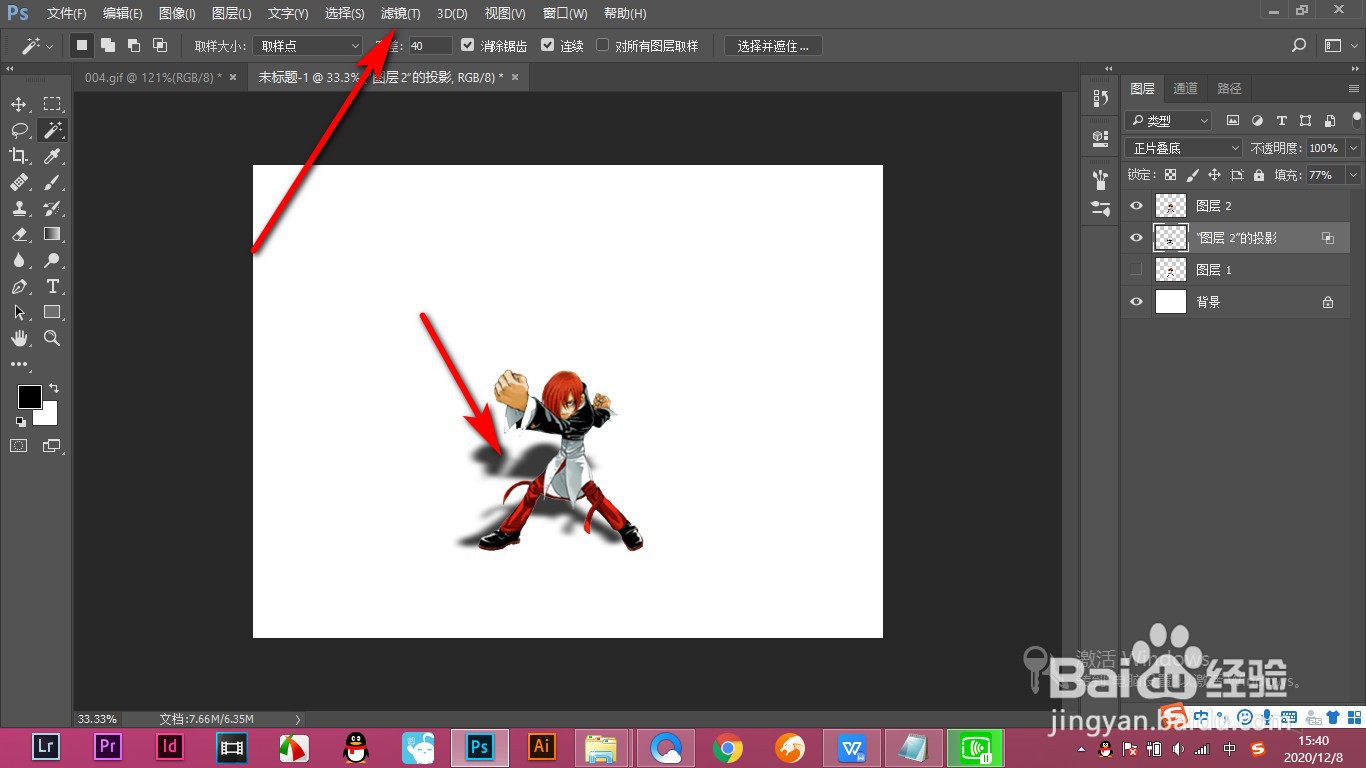
Task: Select the Eraser tool
Action: pyautogui.click(x=19, y=234)
